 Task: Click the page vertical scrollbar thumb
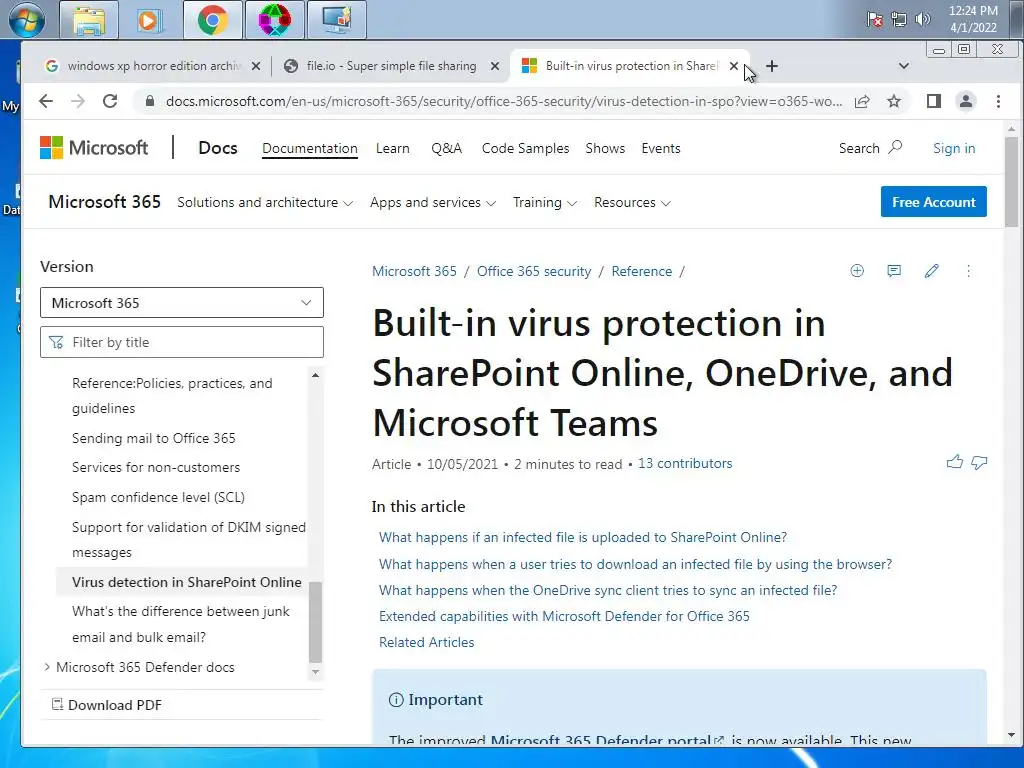point(1011,182)
